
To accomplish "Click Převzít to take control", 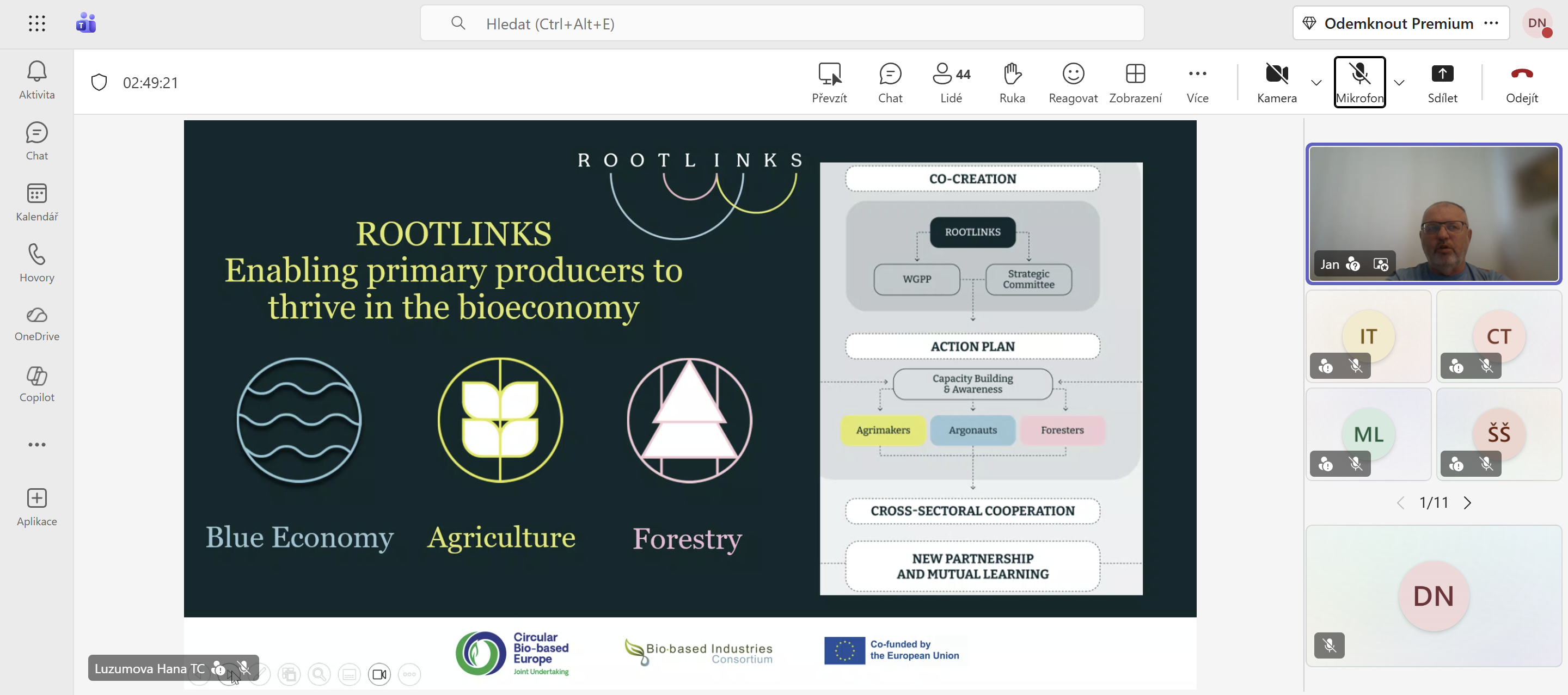I will [829, 82].
